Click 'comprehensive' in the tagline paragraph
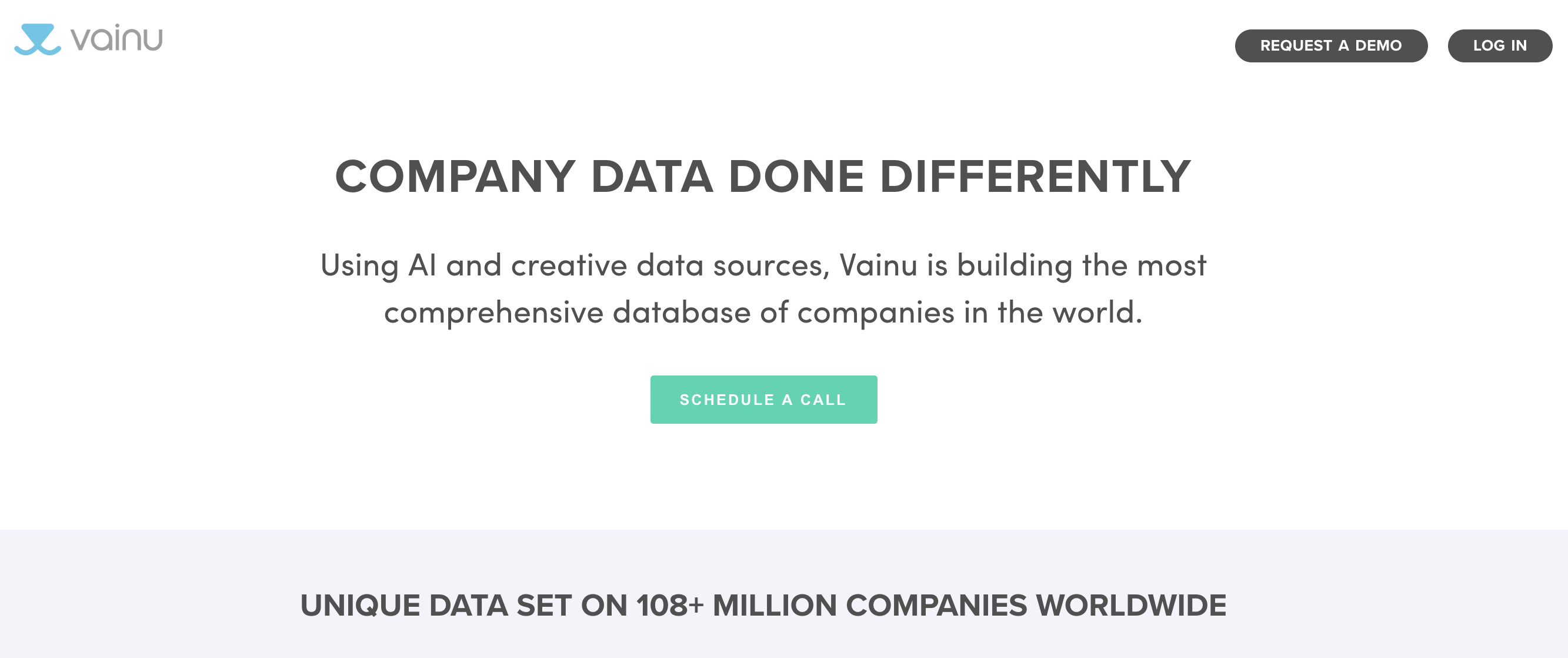The width and height of the screenshot is (1568, 658). (493, 313)
